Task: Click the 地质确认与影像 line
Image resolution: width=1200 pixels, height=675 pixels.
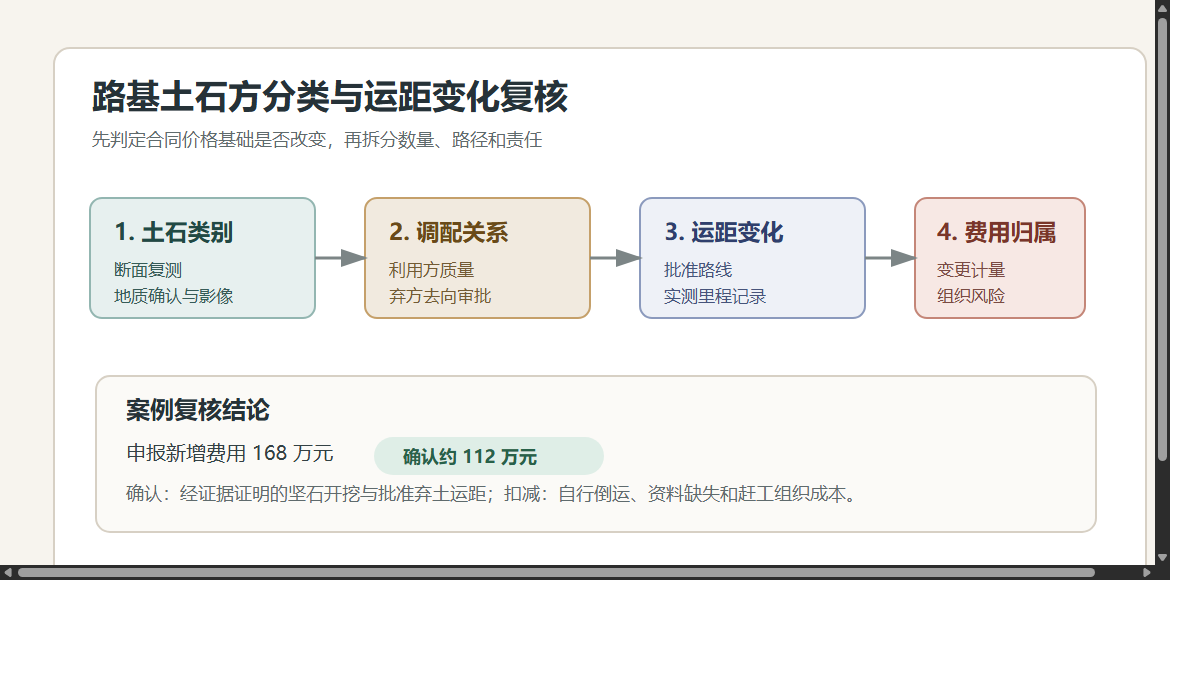Action: 174,296
